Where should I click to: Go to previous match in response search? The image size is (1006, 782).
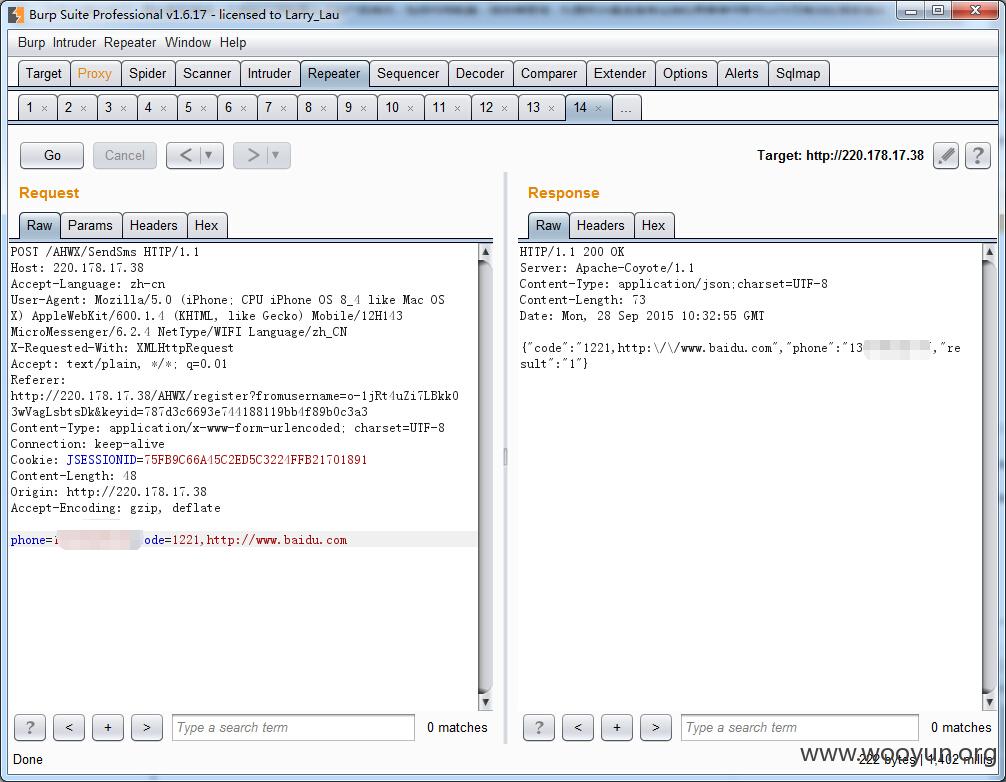[x=577, y=727]
